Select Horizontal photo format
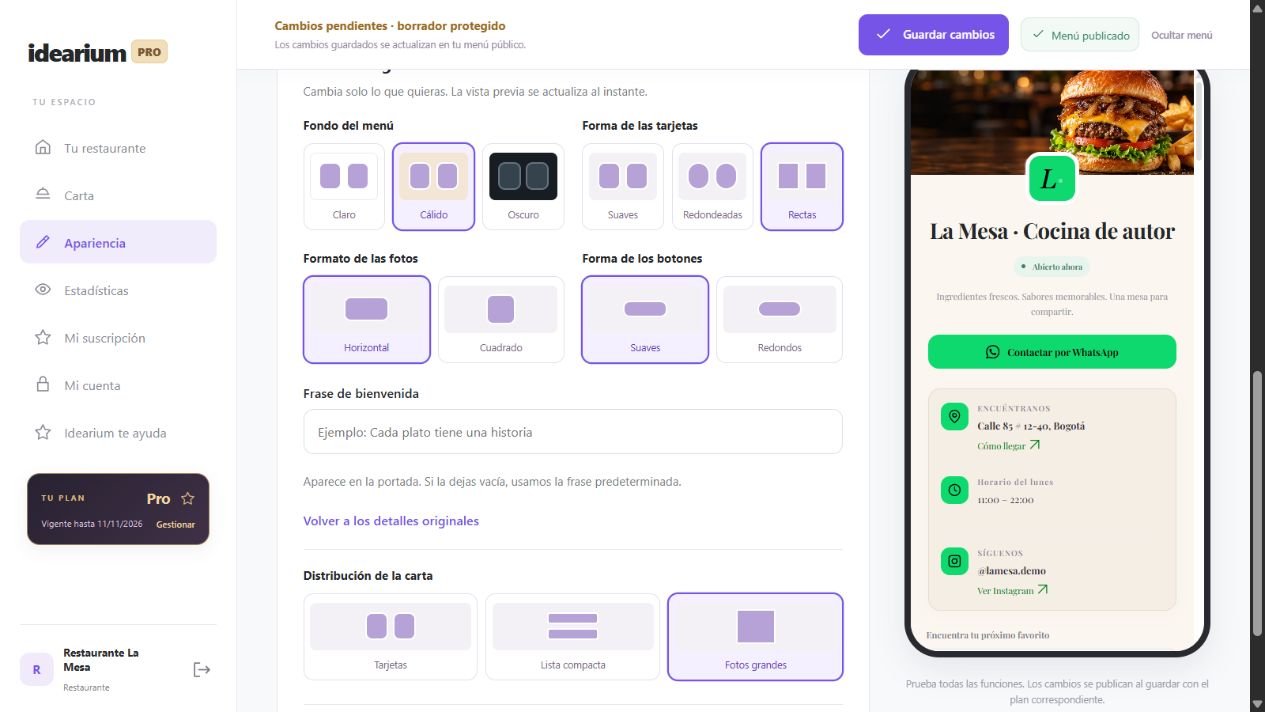Screen dimensions: 1265x712 pyautogui.click(x=367, y=319)
